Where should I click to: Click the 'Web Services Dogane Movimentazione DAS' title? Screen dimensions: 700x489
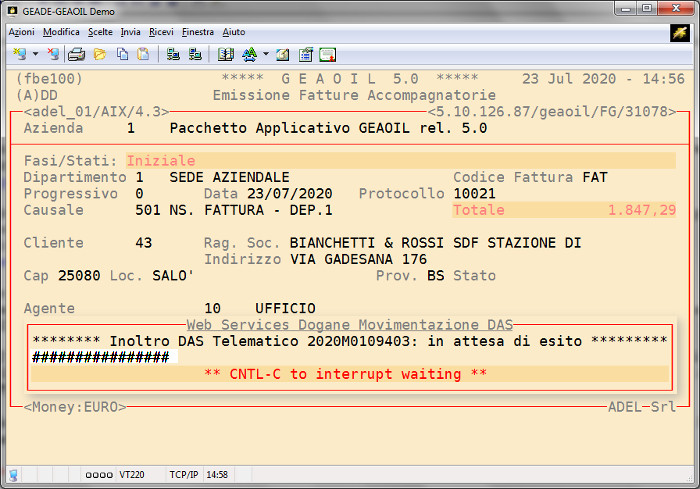[350, 325]
